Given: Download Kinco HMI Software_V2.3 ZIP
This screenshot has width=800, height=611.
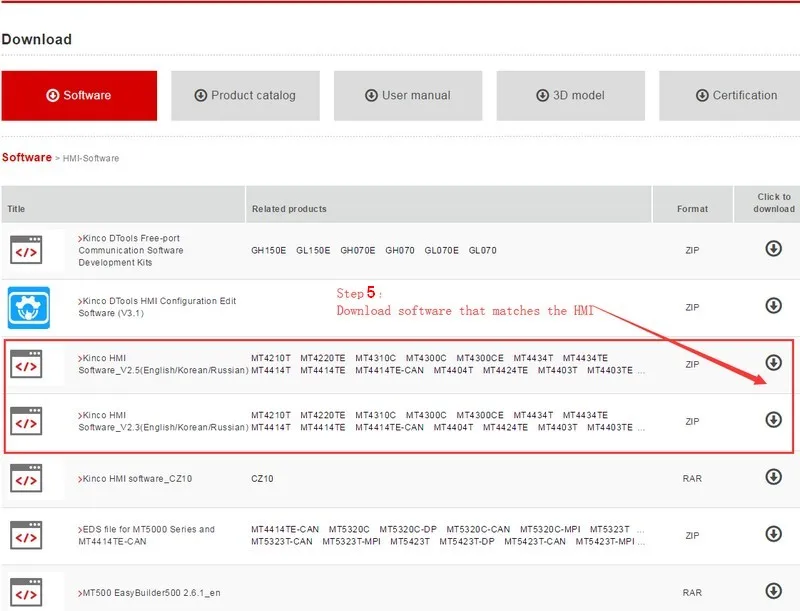Looking at the screenshot, I should (773, 420).
